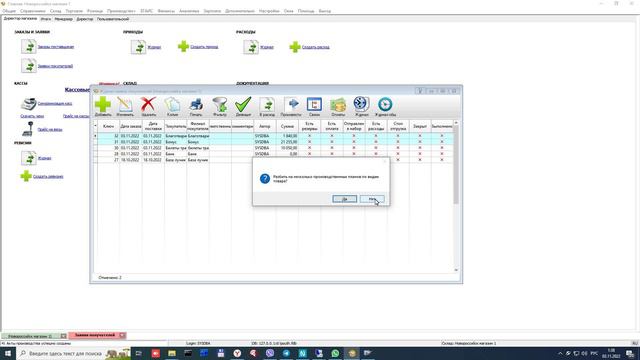Open the Оплаты money icon
The height and width of the screenshot is (360, 640).
coord(338,105)
